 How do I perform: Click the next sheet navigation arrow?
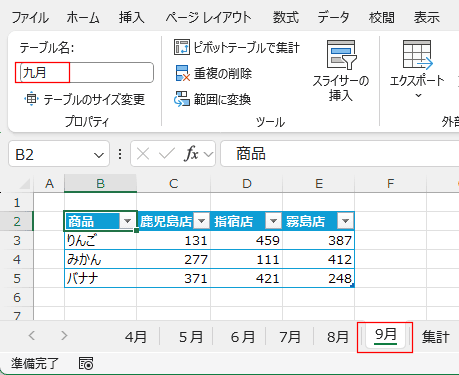tap(64, 336)
